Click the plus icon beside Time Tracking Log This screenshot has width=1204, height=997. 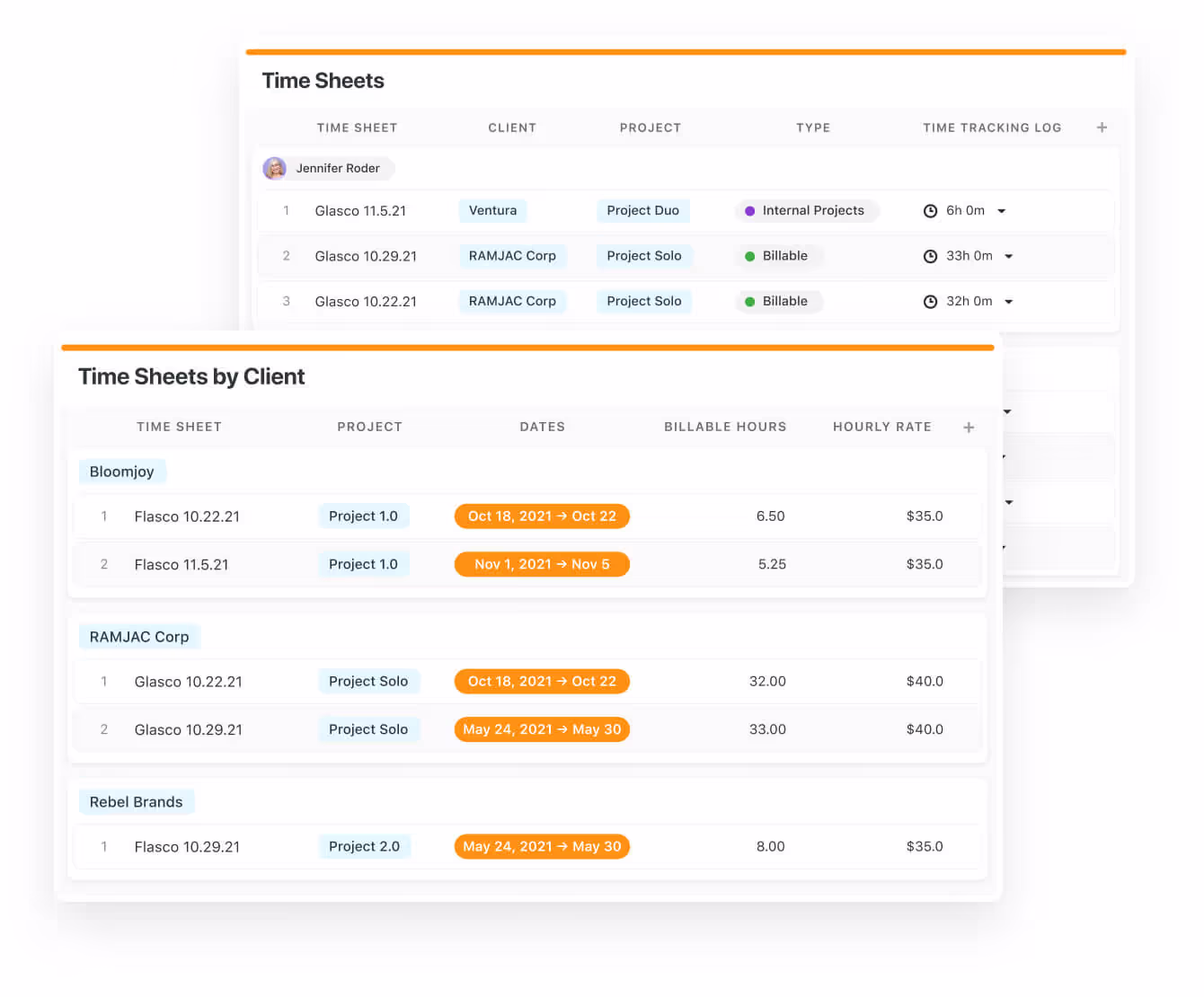pyautogui.click(x=1102, y=128)
